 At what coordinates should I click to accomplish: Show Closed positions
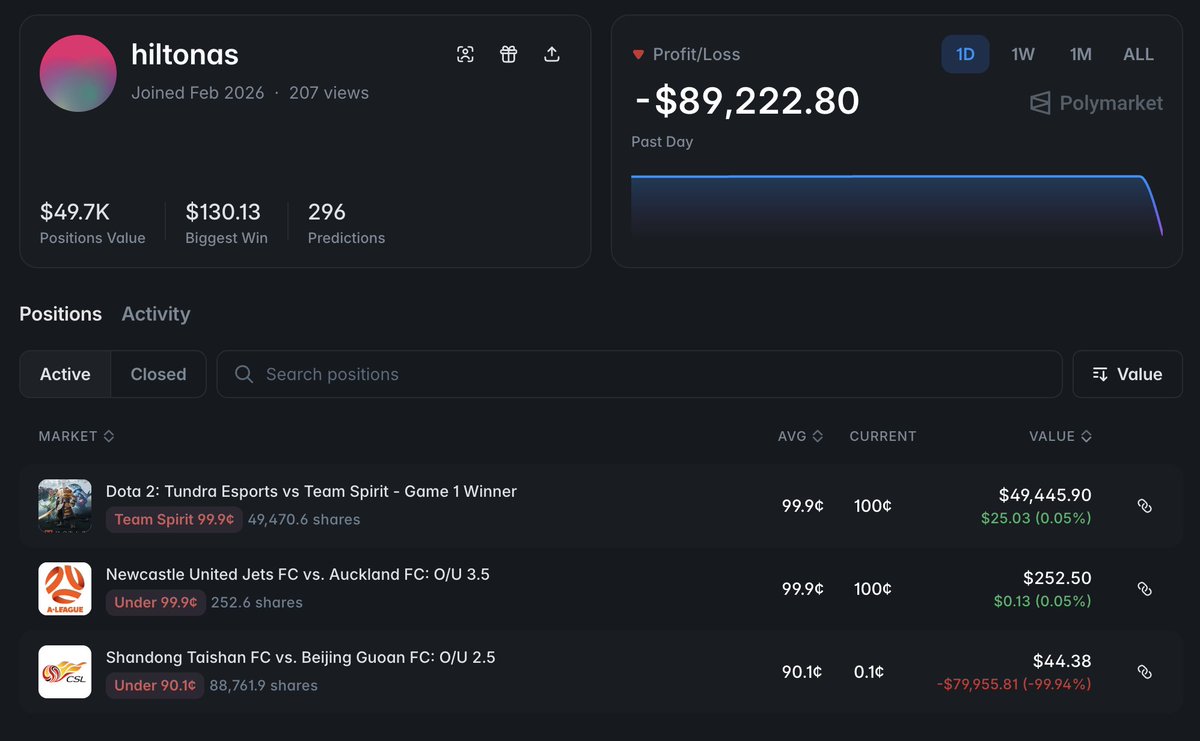[x=158, y=374]
